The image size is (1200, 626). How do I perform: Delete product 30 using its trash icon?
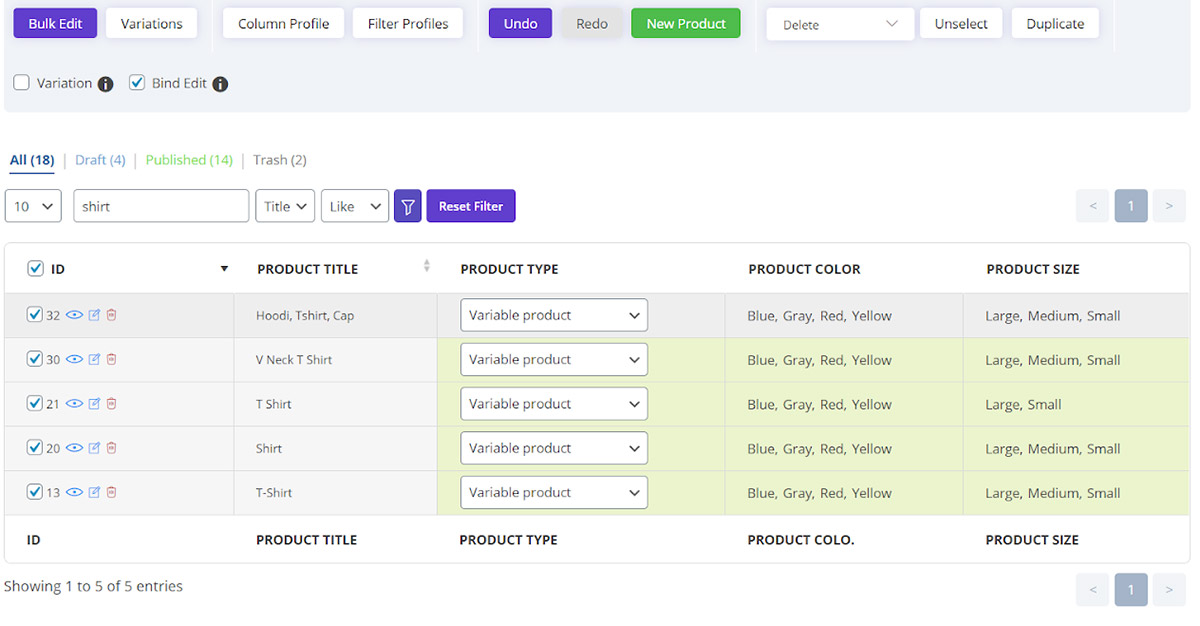(x=112, y=359)
